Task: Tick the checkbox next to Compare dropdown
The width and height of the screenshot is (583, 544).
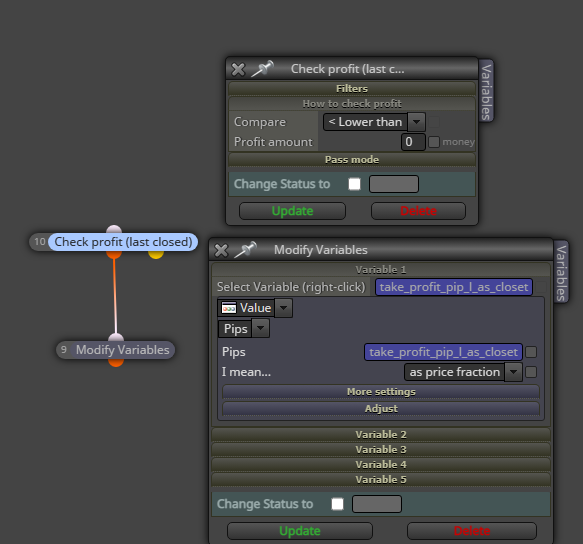Action: coord(434,122)
